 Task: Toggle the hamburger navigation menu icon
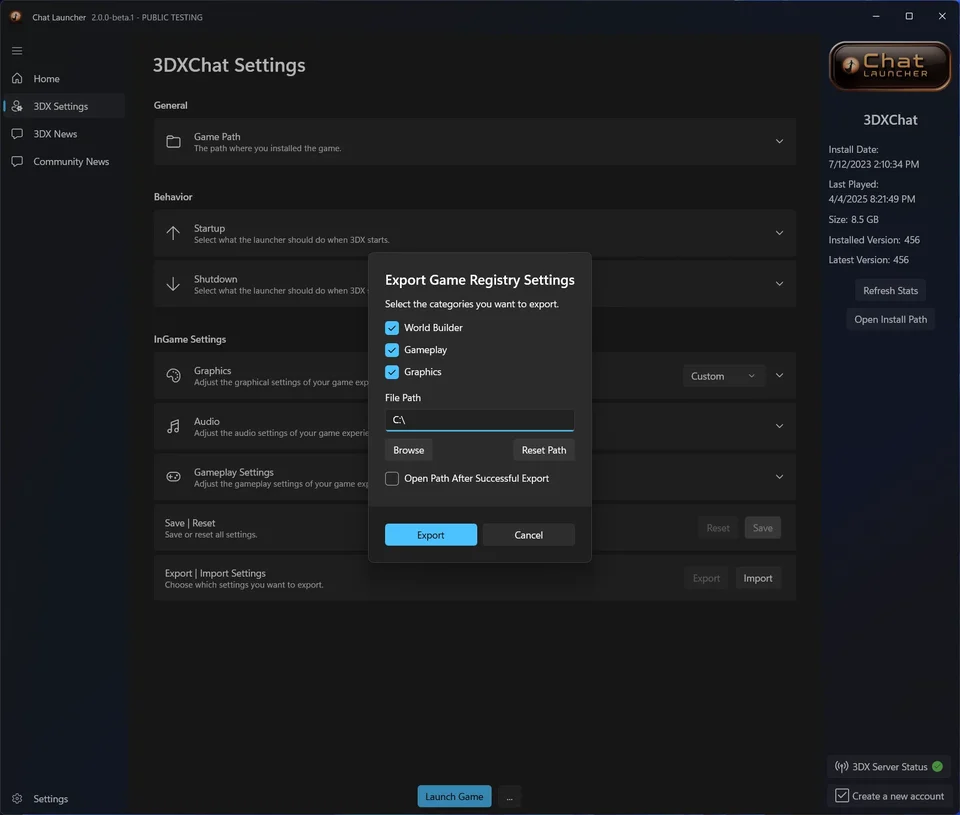tap(17, 51)
